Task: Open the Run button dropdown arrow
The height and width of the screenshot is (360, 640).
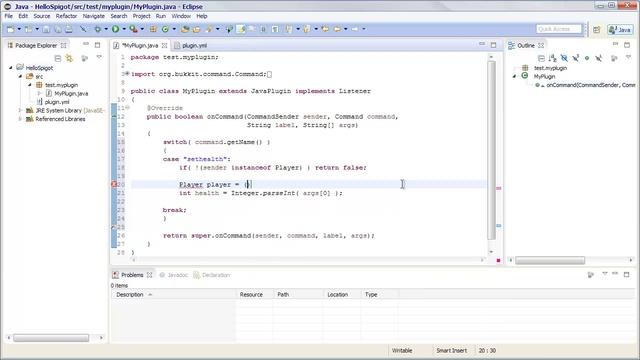Action: (x=124, y=29)
